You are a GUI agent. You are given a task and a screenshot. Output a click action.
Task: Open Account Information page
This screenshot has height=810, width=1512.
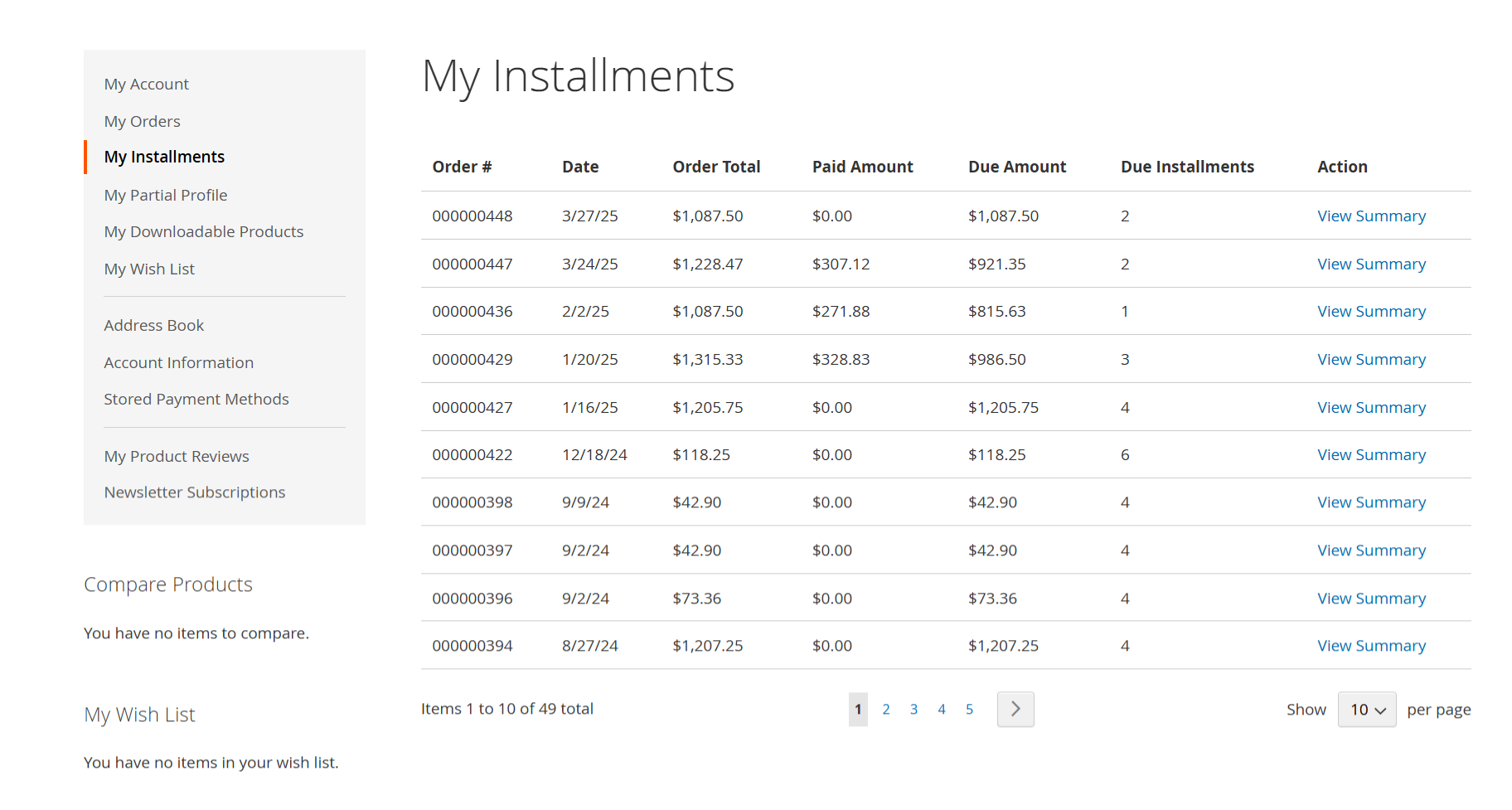click(x=179, y=362)
